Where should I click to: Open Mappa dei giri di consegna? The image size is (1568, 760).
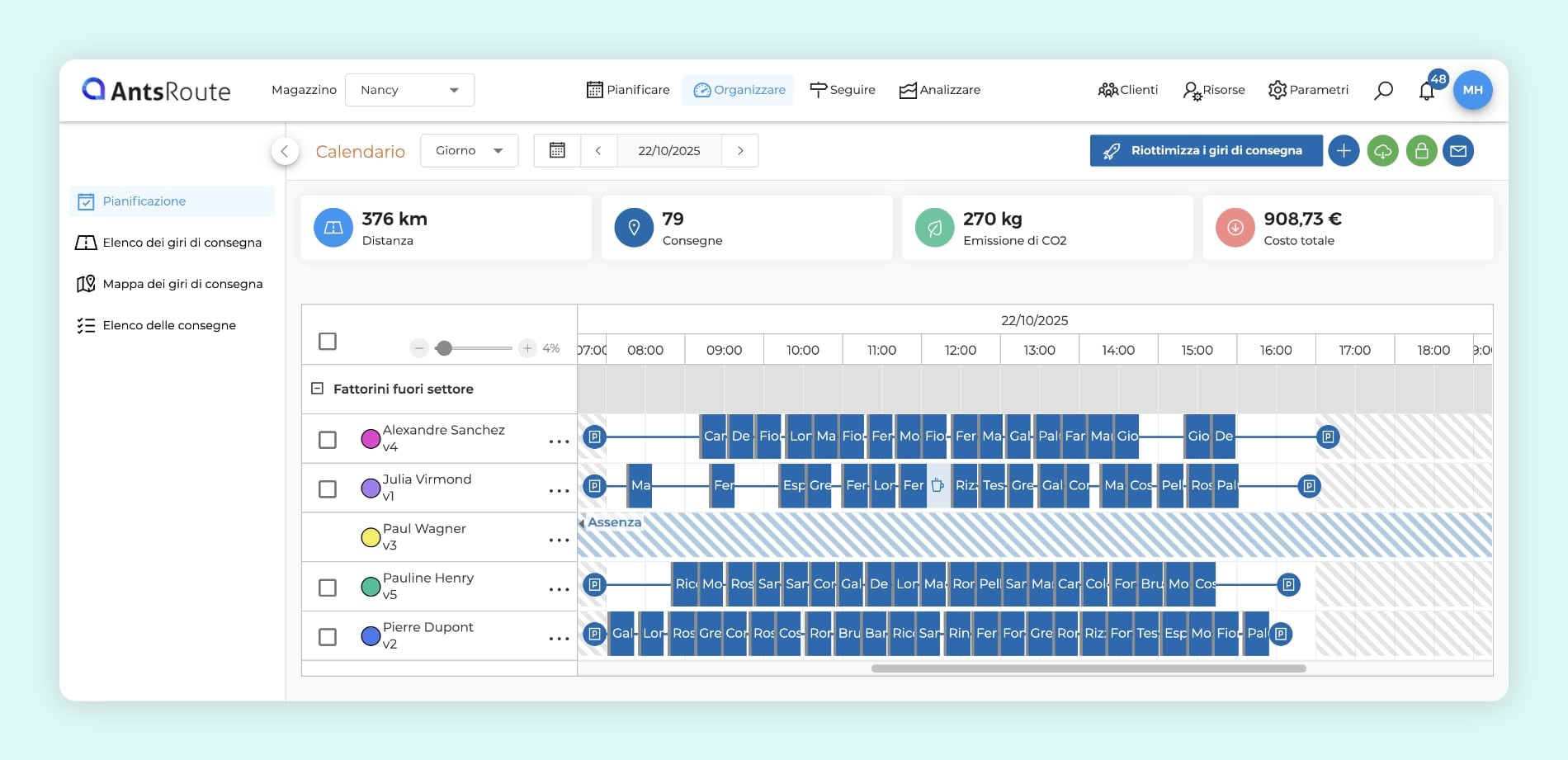click(x=182, y=284)
